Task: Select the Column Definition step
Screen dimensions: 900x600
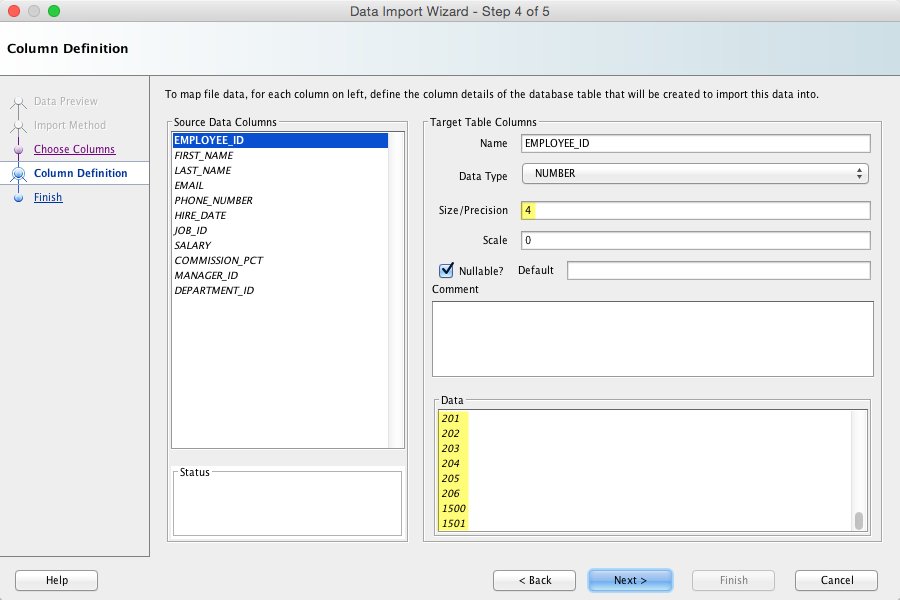Action: pos(80,173)
